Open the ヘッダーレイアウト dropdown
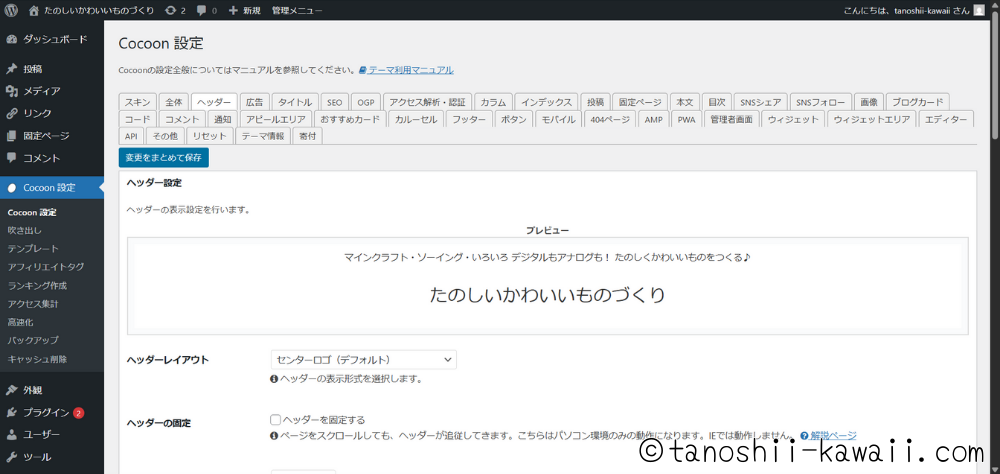 (x=364, y=360)
